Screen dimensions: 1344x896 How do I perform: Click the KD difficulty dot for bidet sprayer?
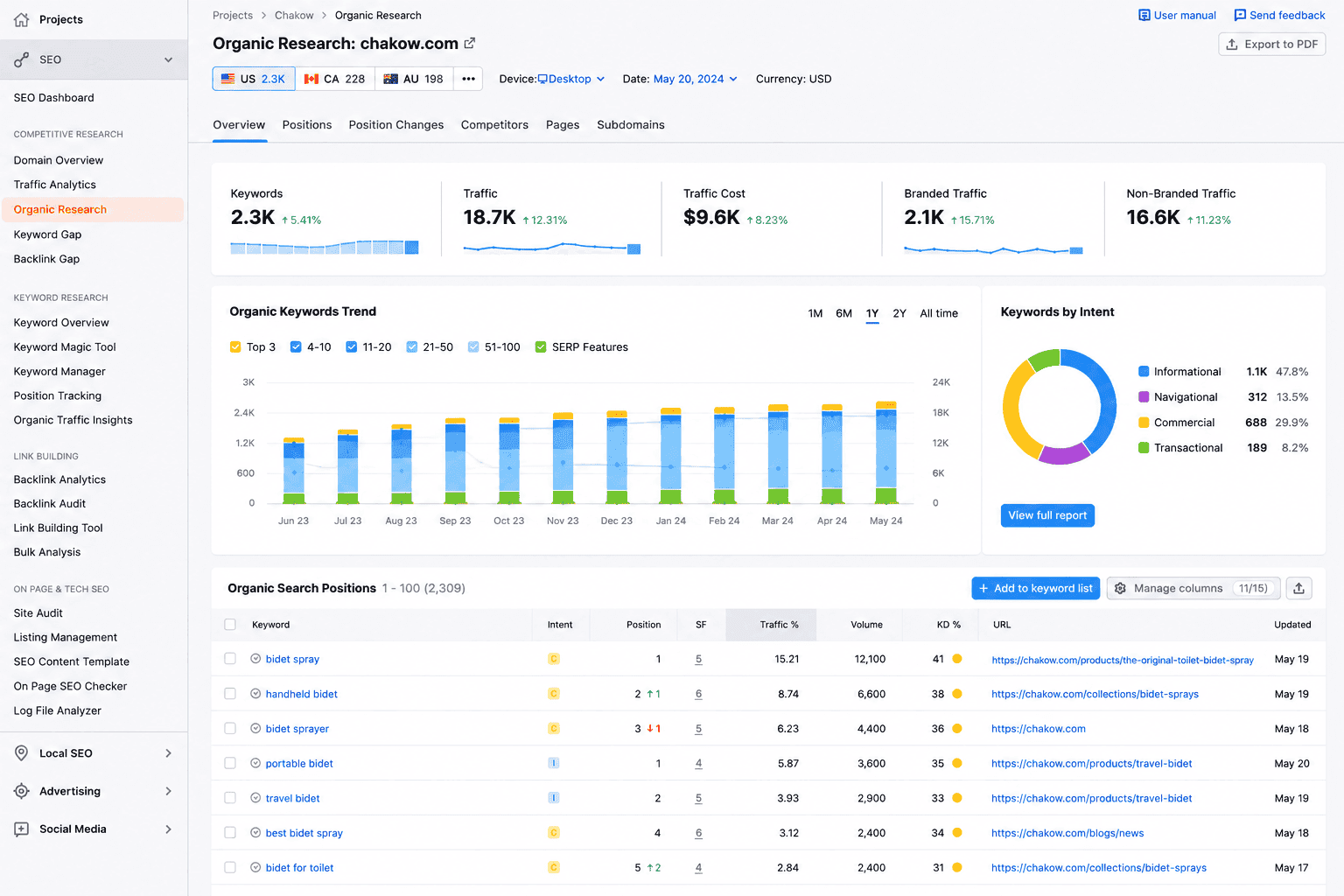[x=957, y=728]
